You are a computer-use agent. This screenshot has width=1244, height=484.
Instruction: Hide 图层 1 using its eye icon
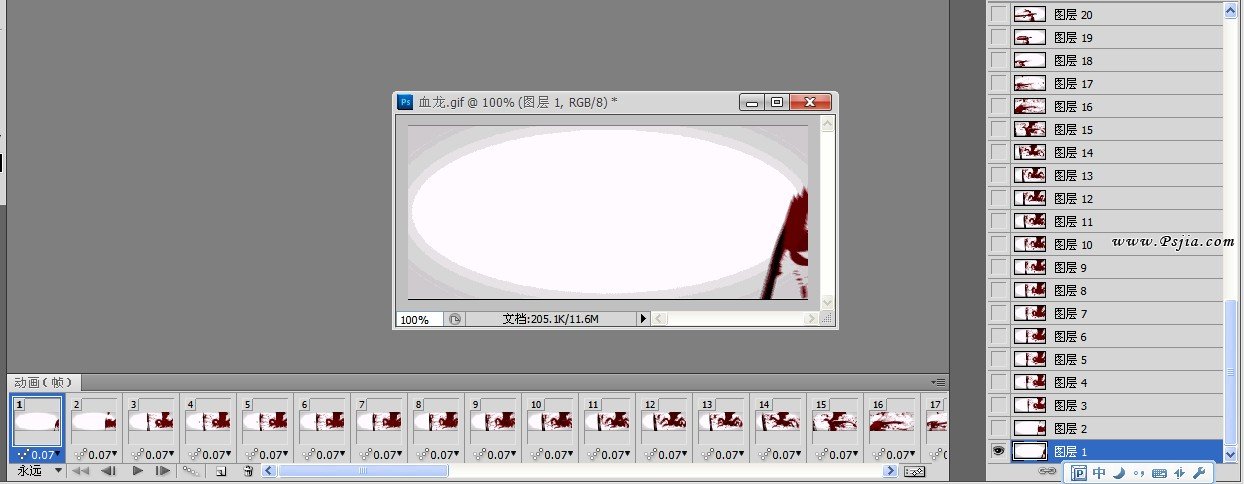click(998, 451)
